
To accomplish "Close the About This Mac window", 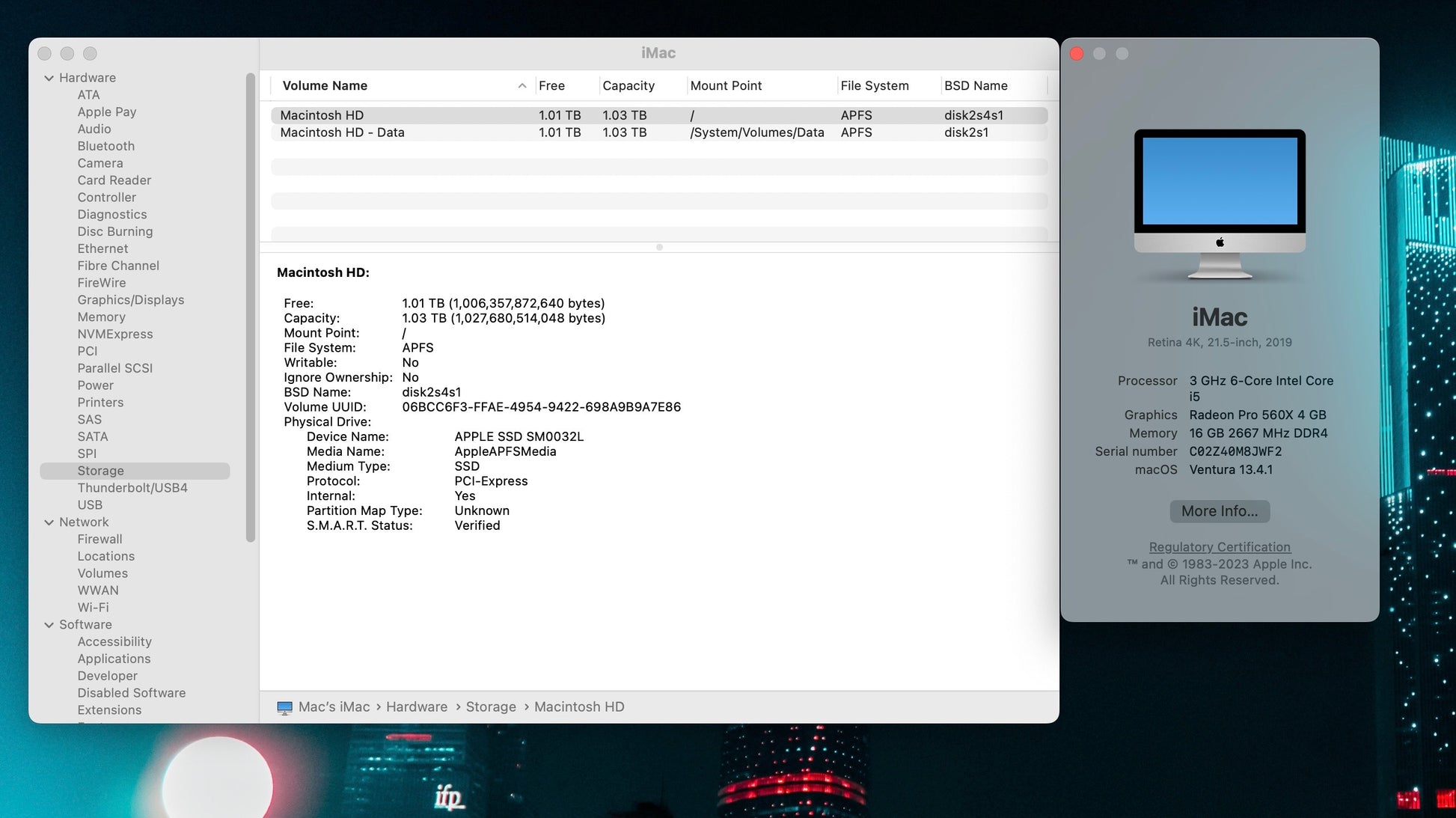I will [x=1077, y=54].
